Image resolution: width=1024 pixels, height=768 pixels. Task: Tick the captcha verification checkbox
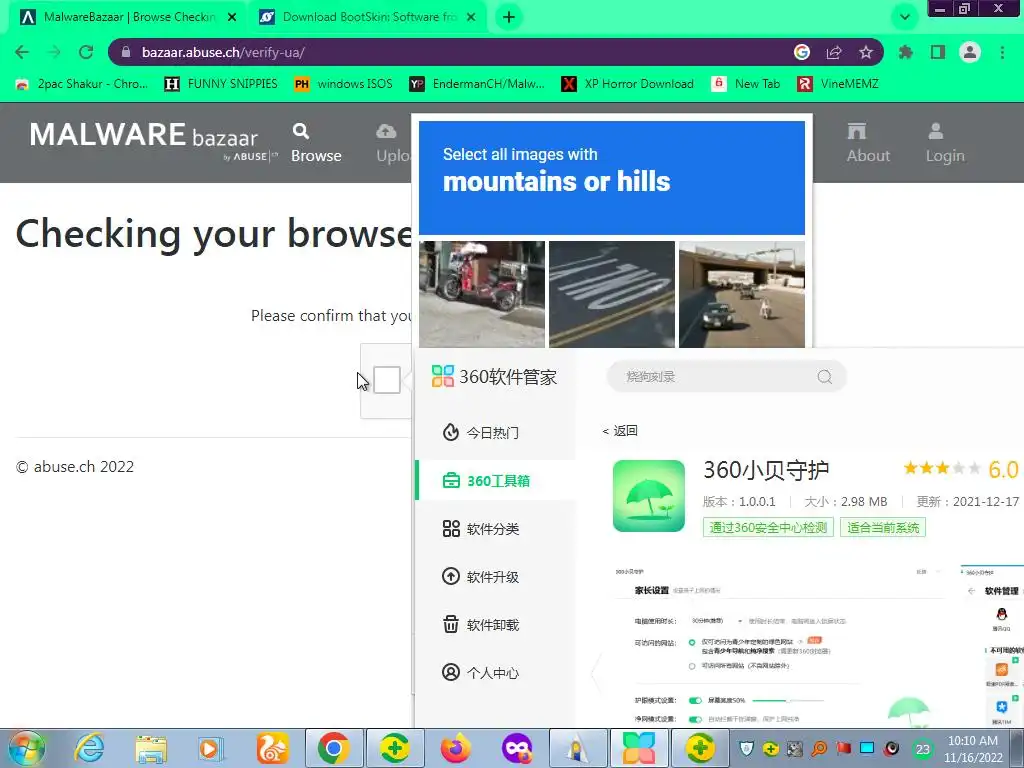click(x=387, y=380)
